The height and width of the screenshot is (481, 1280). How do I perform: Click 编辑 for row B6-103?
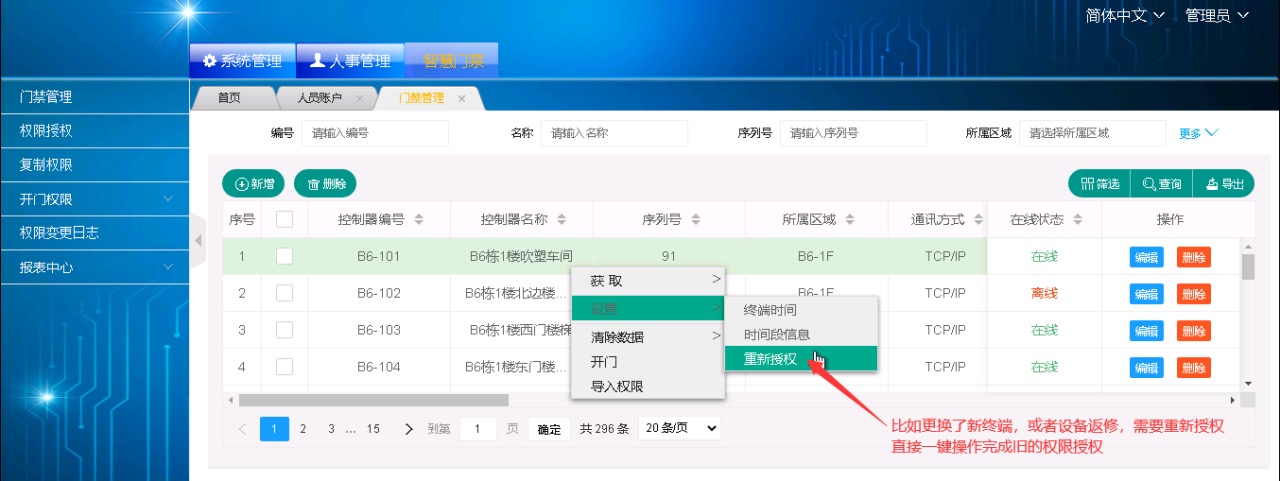point(1147,331)
